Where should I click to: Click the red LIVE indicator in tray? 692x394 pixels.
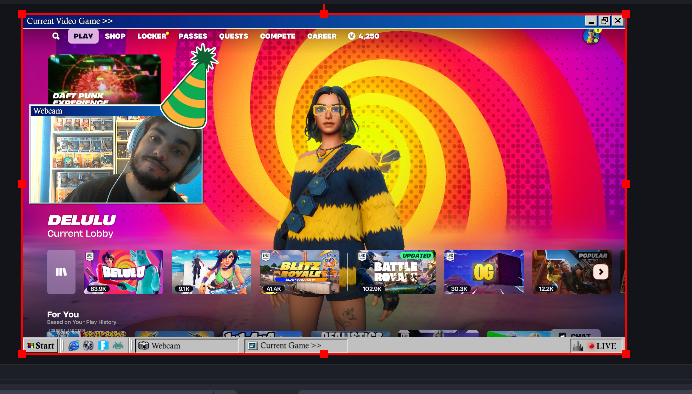pyautogui.click(x=602, y=346)
